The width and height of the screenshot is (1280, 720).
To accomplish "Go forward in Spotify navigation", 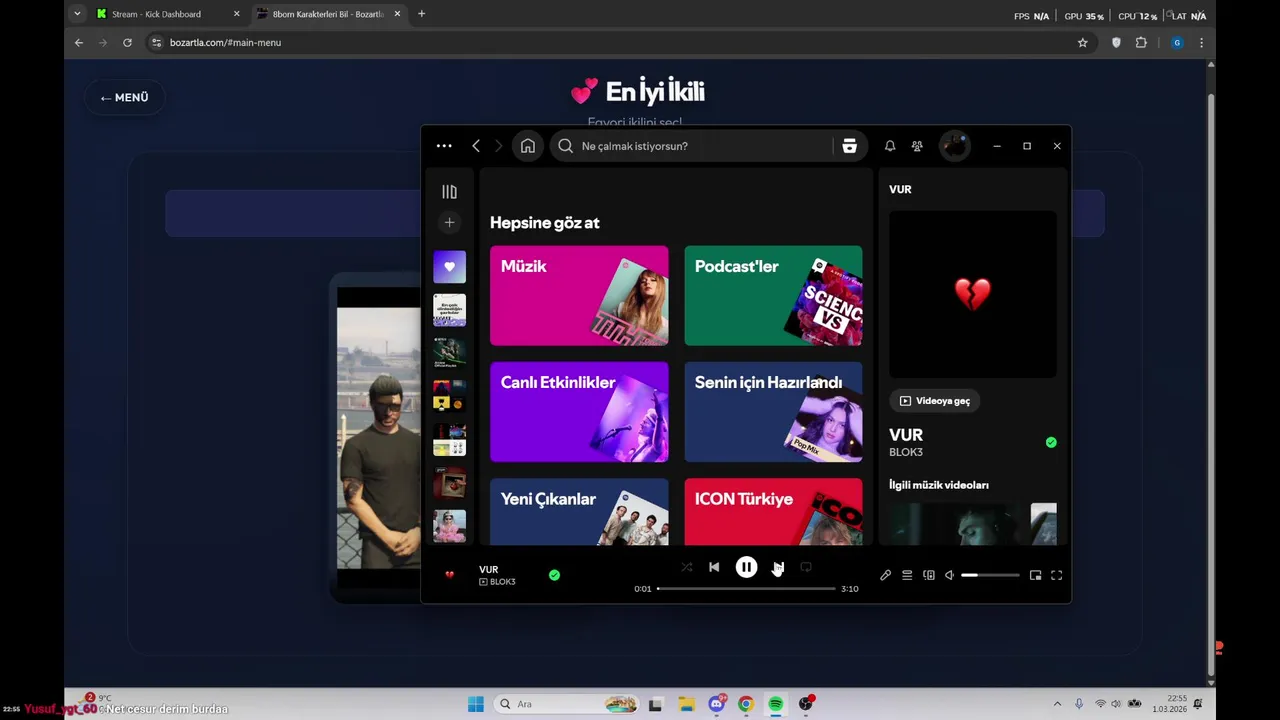I will 498,146.
